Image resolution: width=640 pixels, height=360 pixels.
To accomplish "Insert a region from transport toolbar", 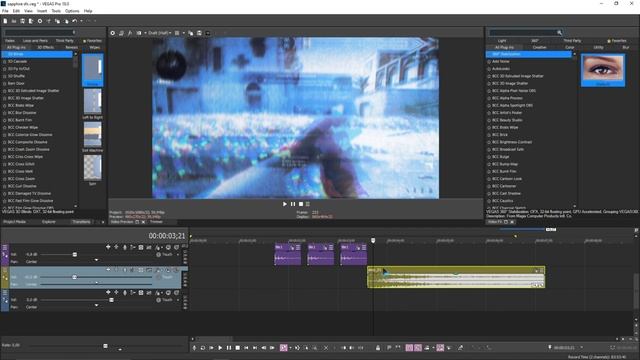I will (x=398, y=348).
